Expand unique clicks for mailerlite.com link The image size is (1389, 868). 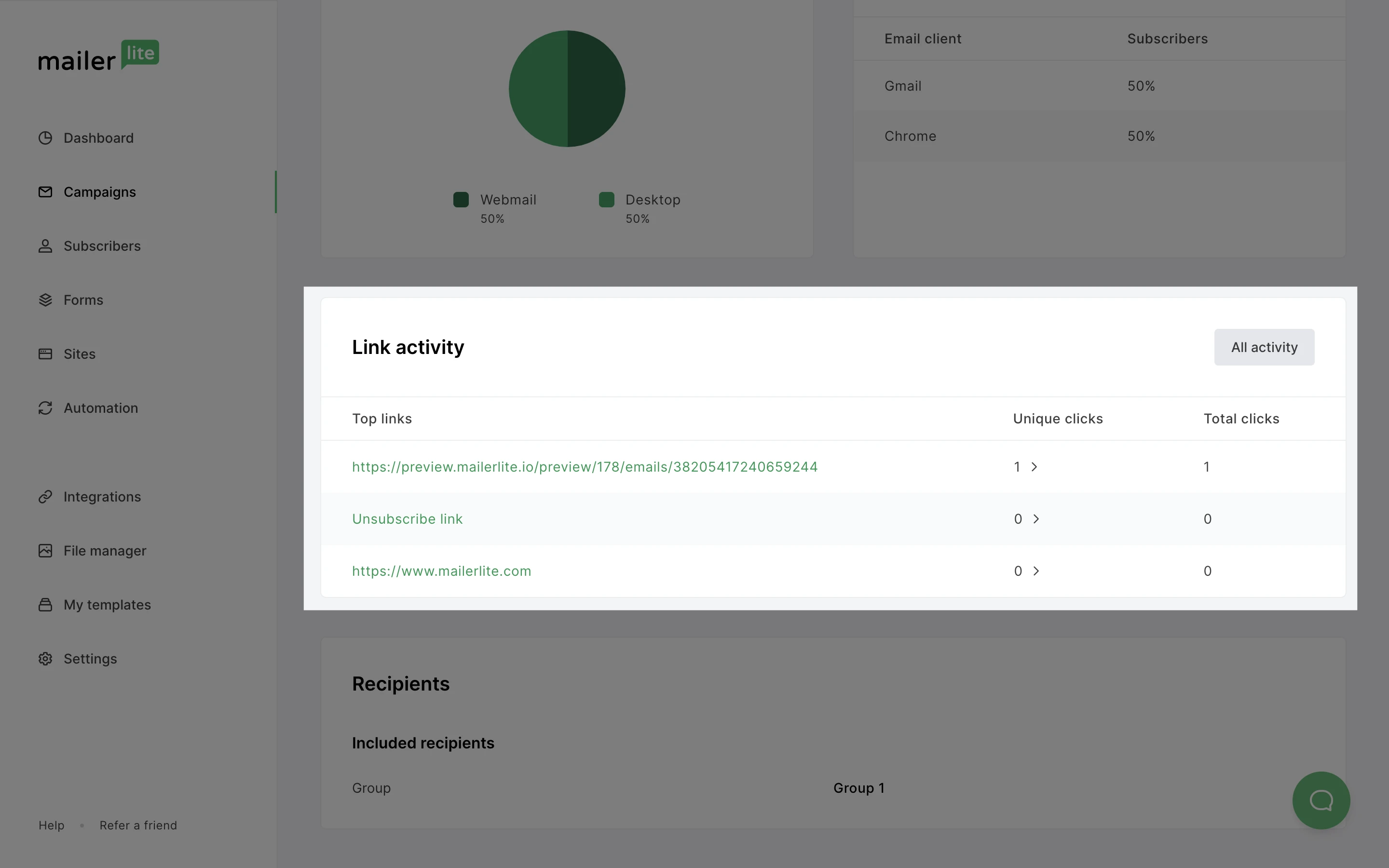click(1035, 571)
